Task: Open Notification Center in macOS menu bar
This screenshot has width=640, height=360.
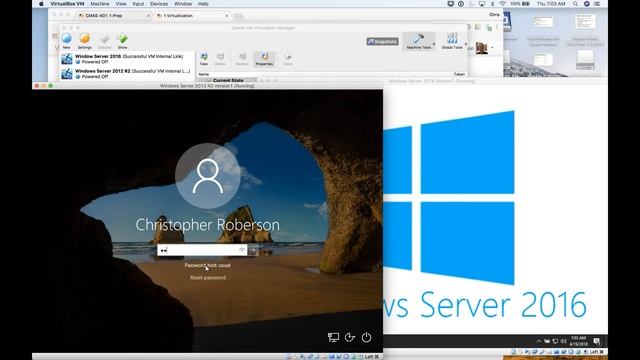Action: pos(597,4)
